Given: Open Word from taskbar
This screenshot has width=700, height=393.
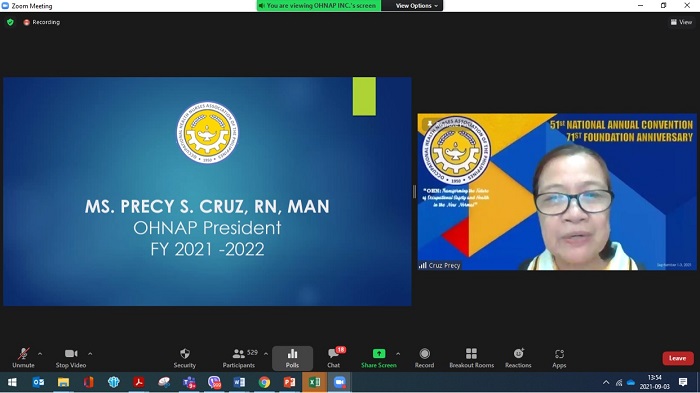Looking at the screenshot, I should [x=239, y=382].
